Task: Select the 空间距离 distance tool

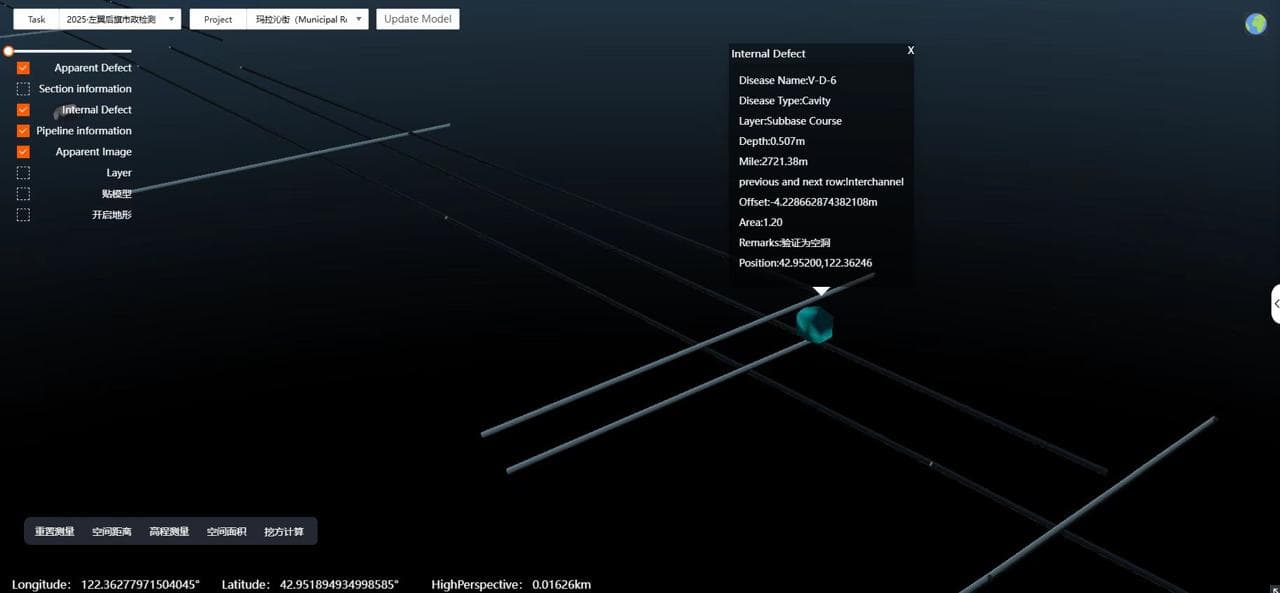Action: coord(112,531)
